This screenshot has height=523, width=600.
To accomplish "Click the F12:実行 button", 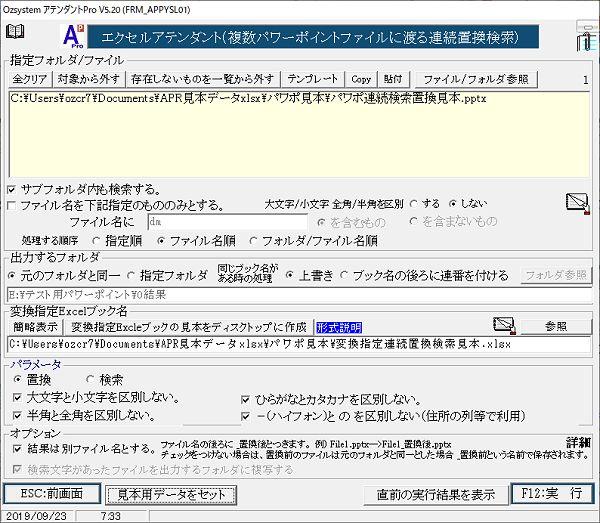I will [x=552, y=494].
